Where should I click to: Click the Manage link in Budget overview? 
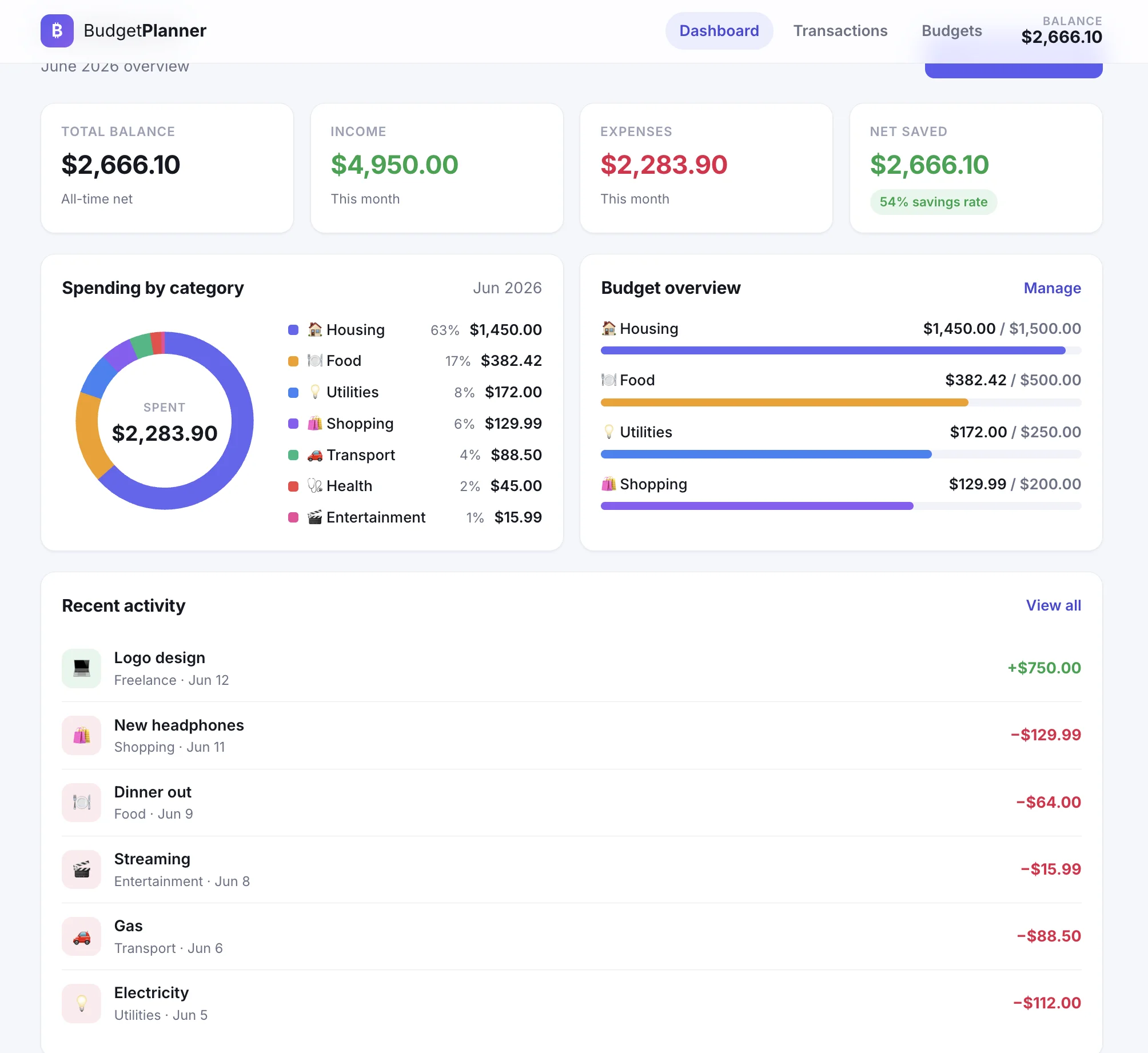click(x=1053, y=288)
